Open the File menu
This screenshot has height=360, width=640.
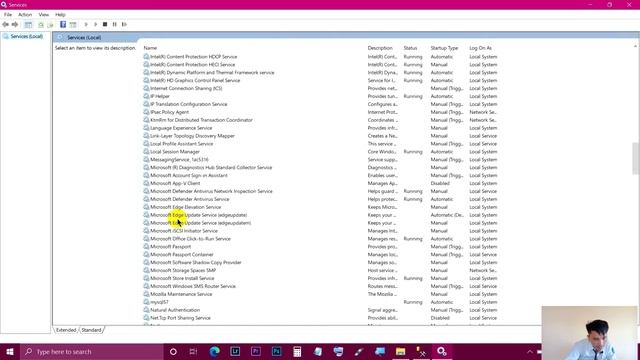(8, 15)
